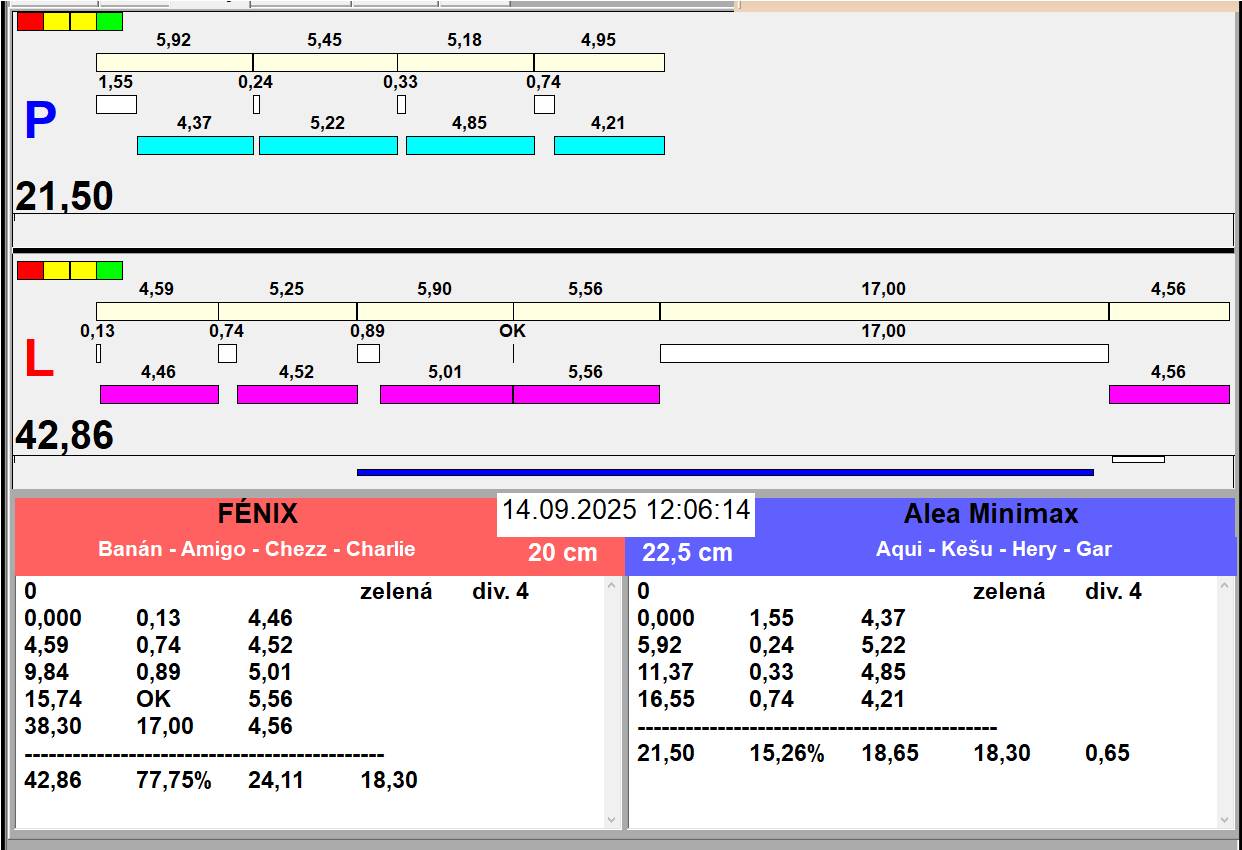
Task: Click the 14.09.2025 date and time field
Action: [626, 510]
